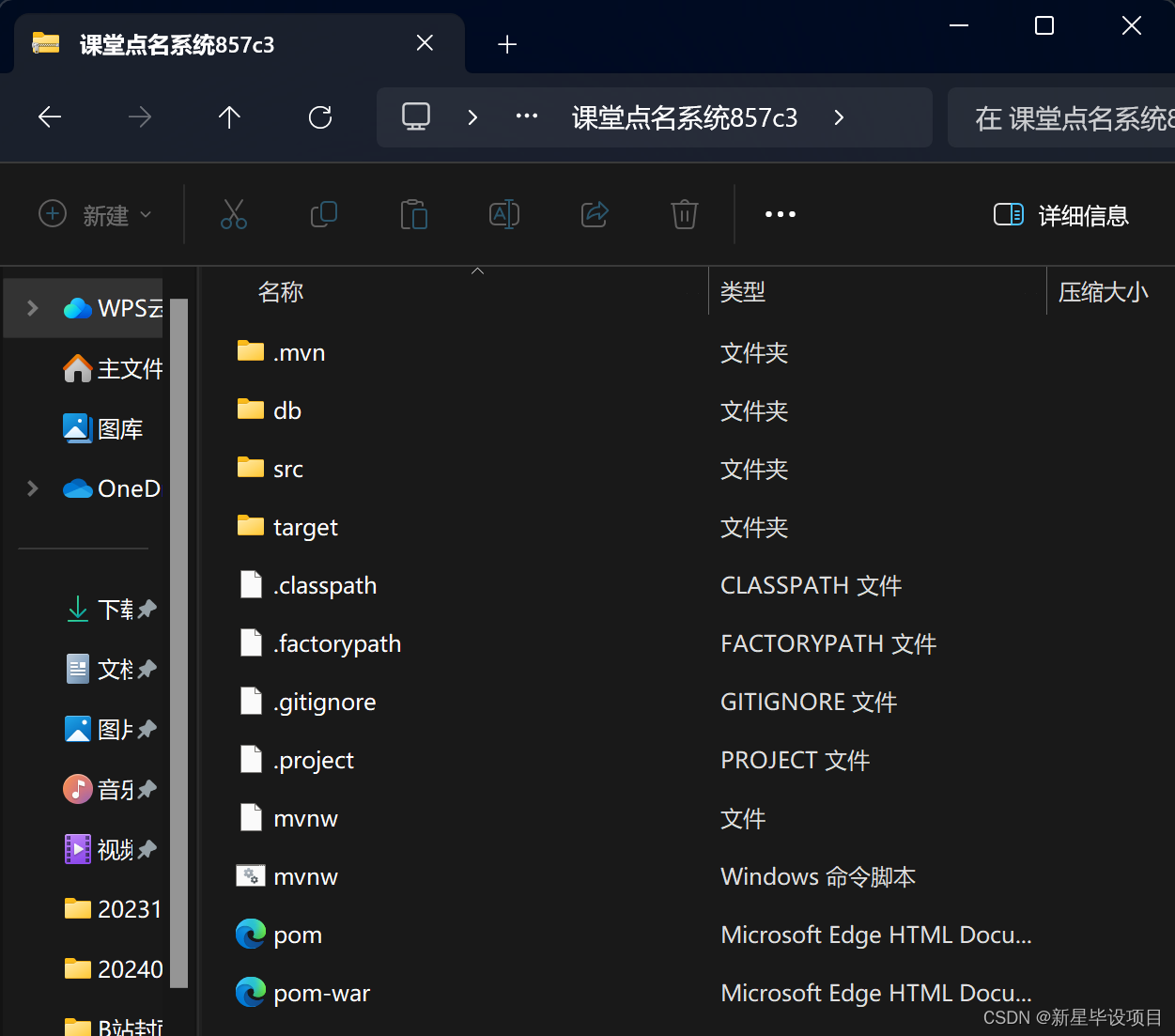Toggle the 详细信息 details pane

pyautogui.click(x=1059, y=215)
